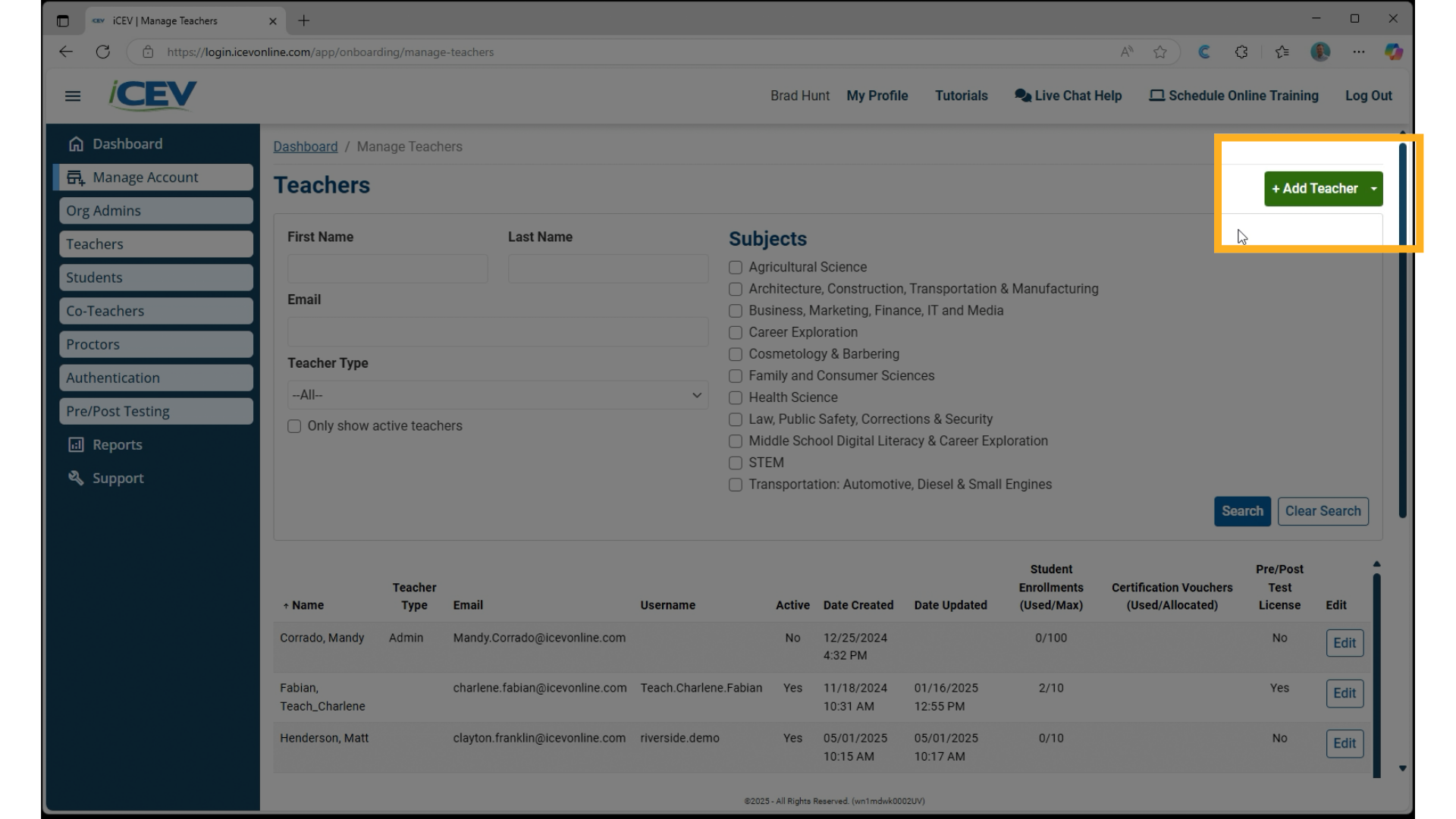Viewport: 1456px width, 819px height.
Task: Close the iCEV Manage Teachers tab
Action: 273,20
